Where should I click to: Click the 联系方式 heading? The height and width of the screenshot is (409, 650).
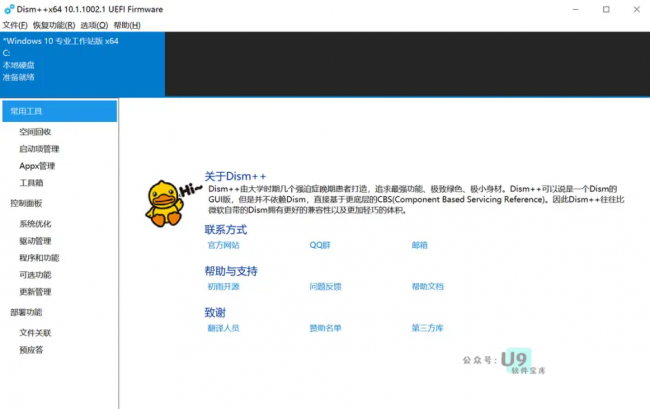(x=226, y=230)
